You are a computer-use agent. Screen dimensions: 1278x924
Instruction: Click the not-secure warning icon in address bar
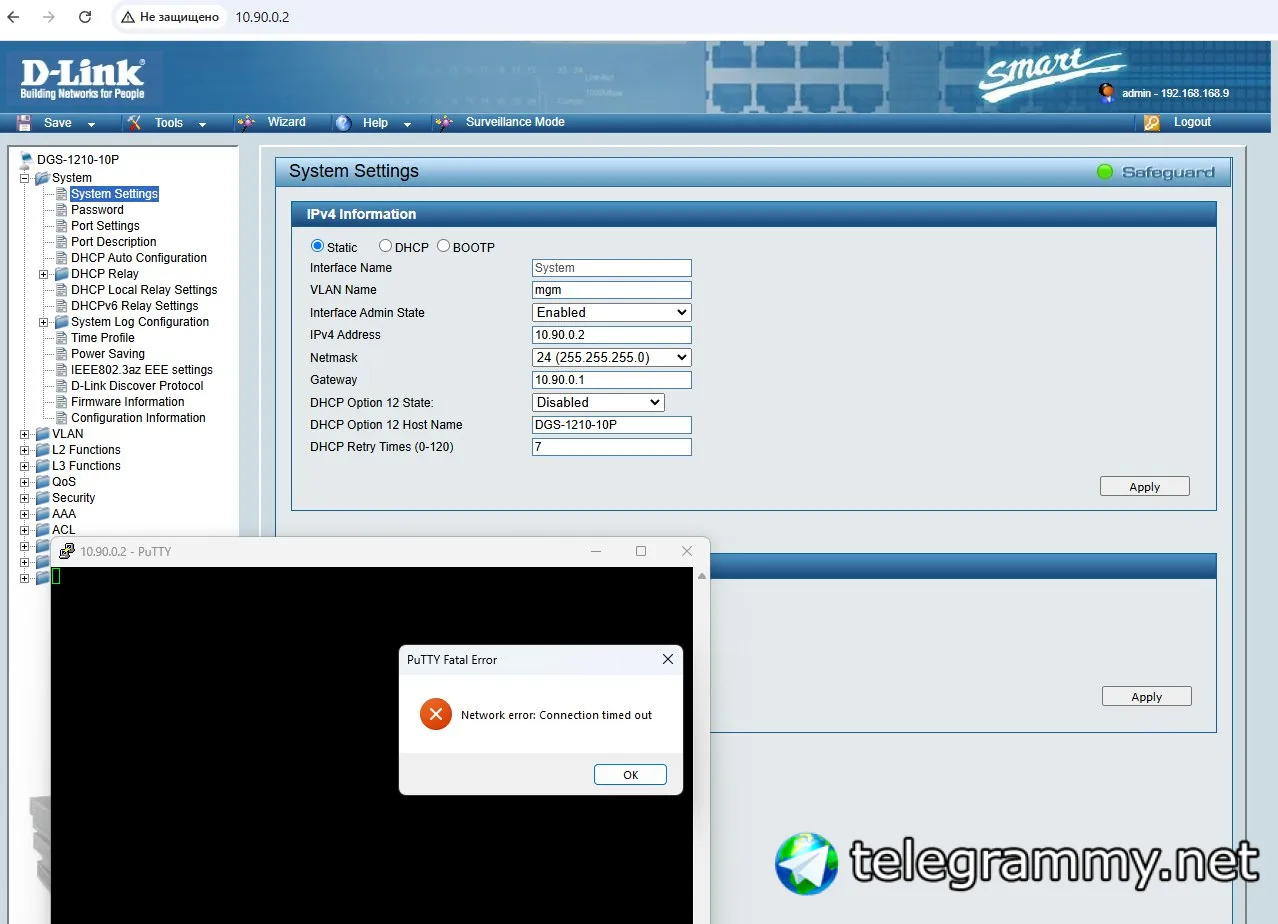127,17
